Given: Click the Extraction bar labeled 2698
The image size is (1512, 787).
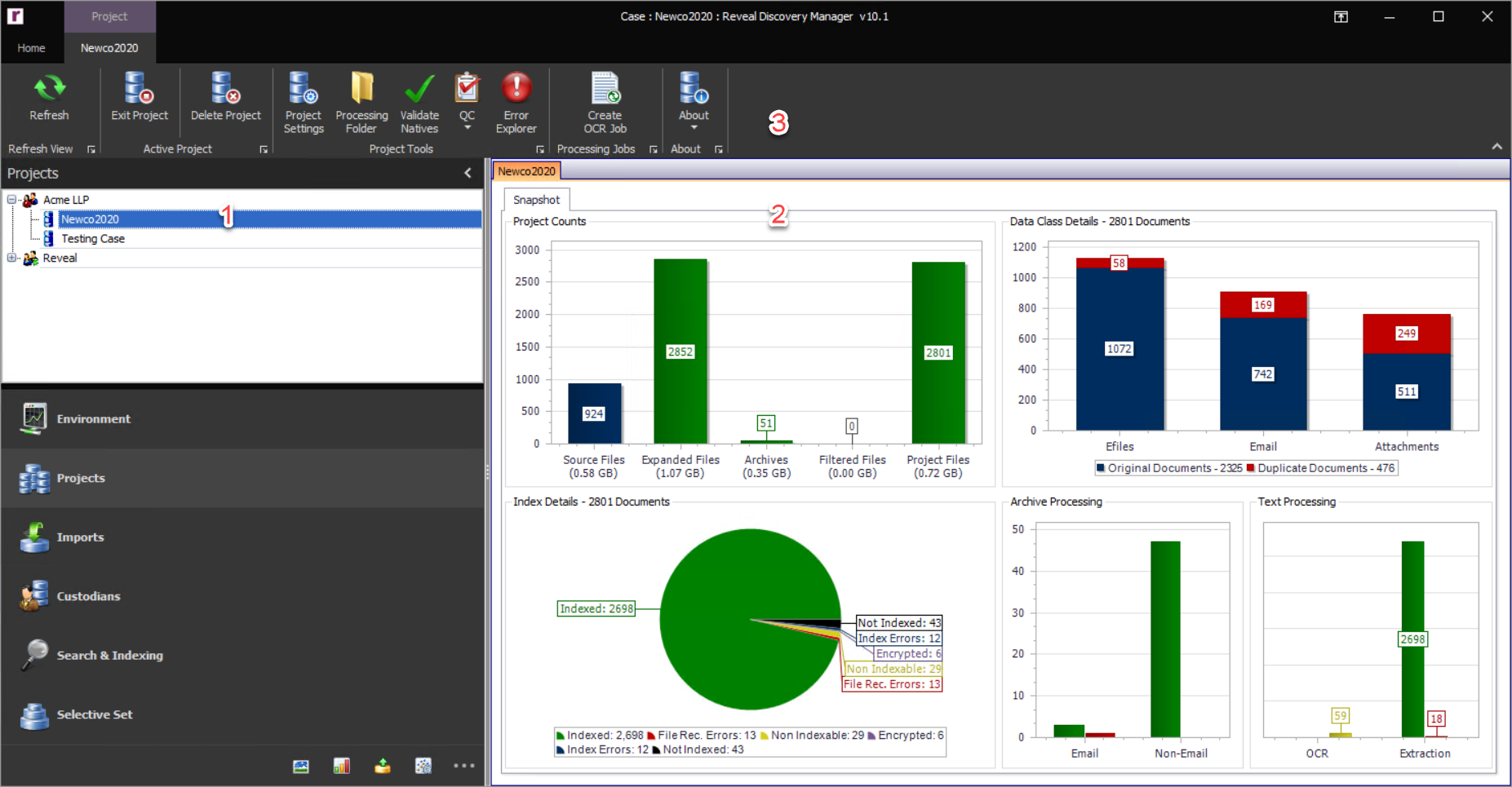Looking at the screenshot, I should point(1412,639).
